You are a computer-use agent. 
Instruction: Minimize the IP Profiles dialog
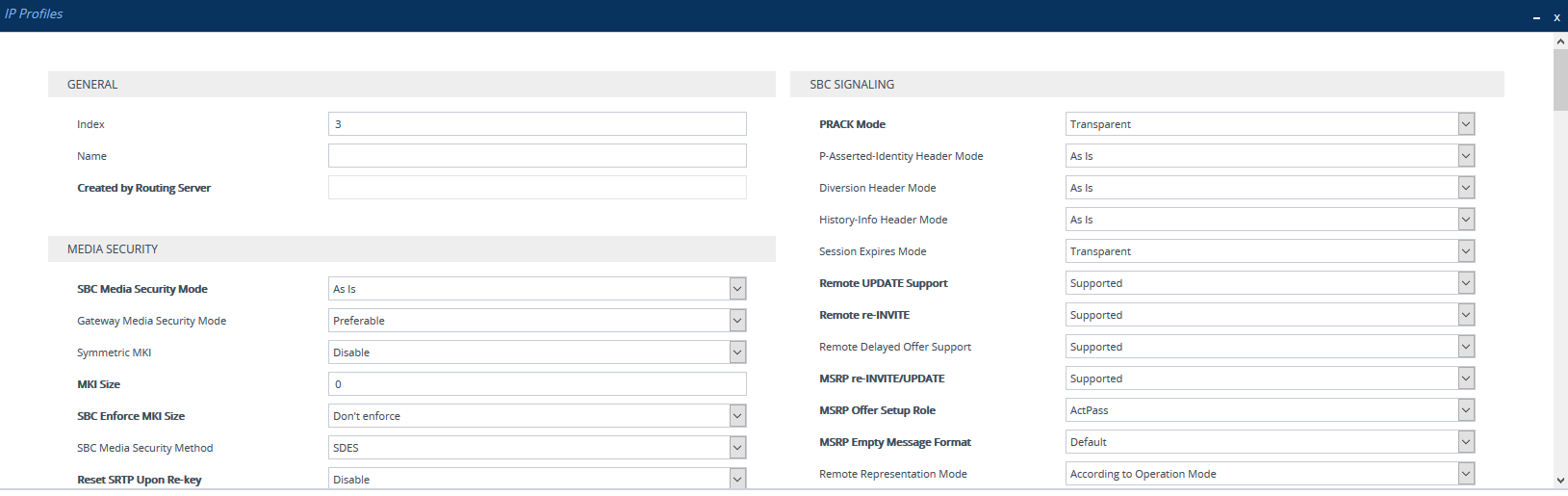(x=1536, y=17)
